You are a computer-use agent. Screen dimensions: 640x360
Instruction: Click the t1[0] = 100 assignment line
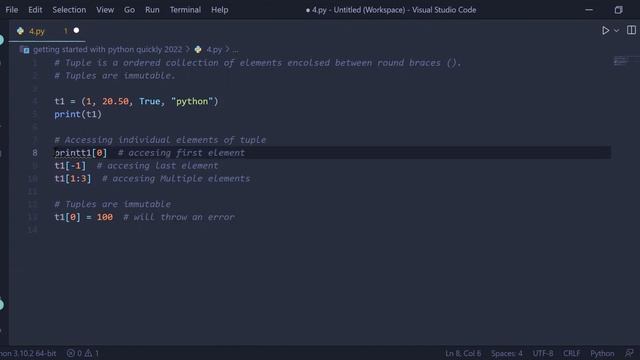(x=84, y=217)
